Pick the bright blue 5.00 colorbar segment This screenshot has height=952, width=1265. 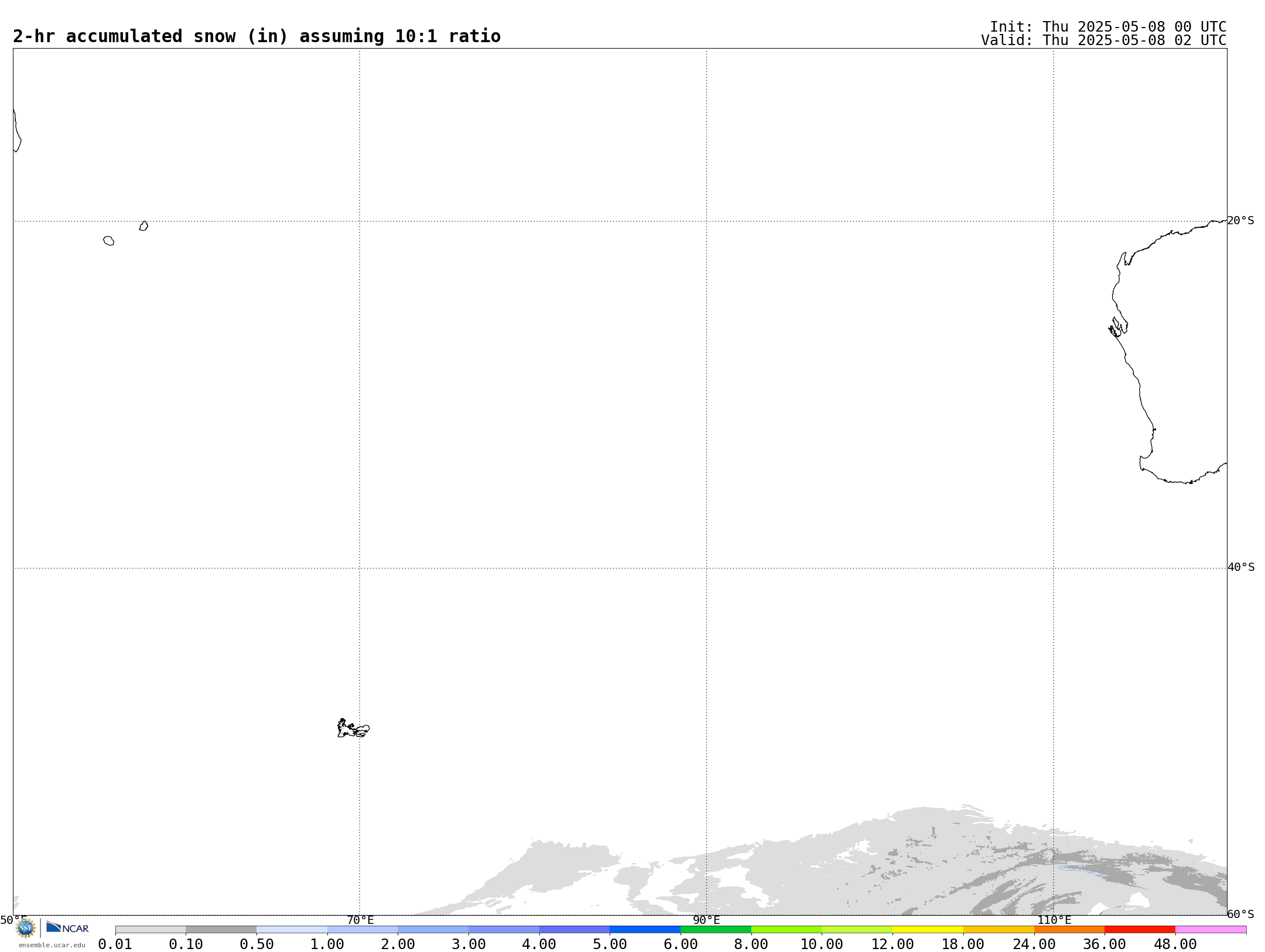[645, 930]
